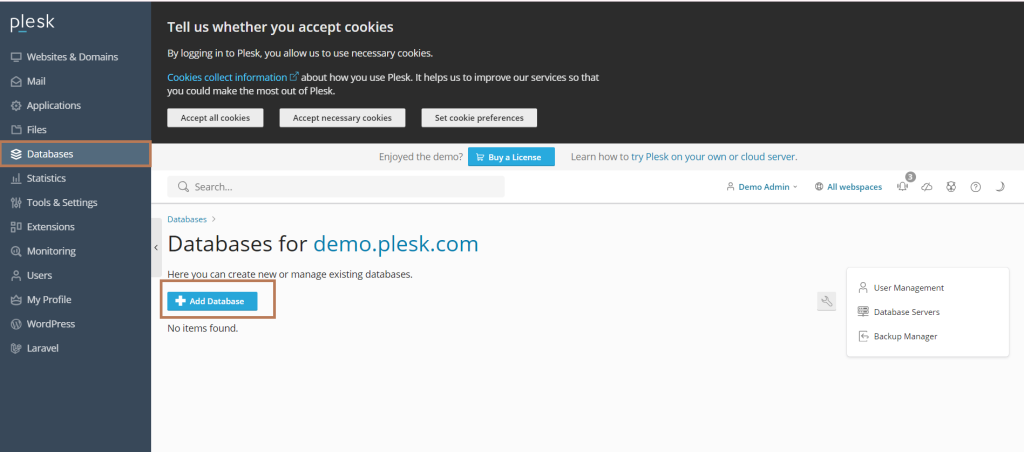Click Set cookie preferences button
The width and height of the screenshot is (1024, 452).
tap(479, 118)
